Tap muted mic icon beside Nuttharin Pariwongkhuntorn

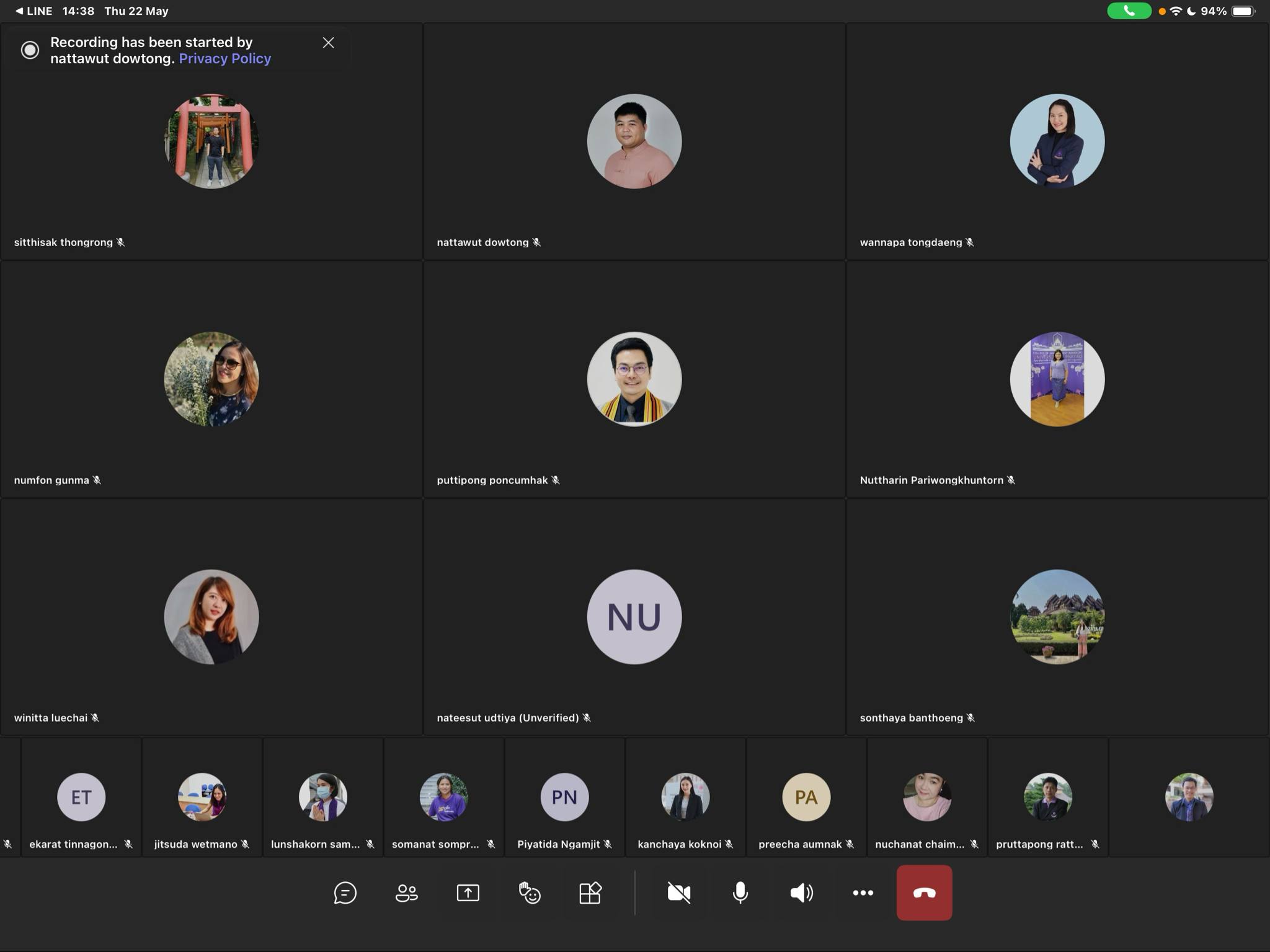(1011, 480)
